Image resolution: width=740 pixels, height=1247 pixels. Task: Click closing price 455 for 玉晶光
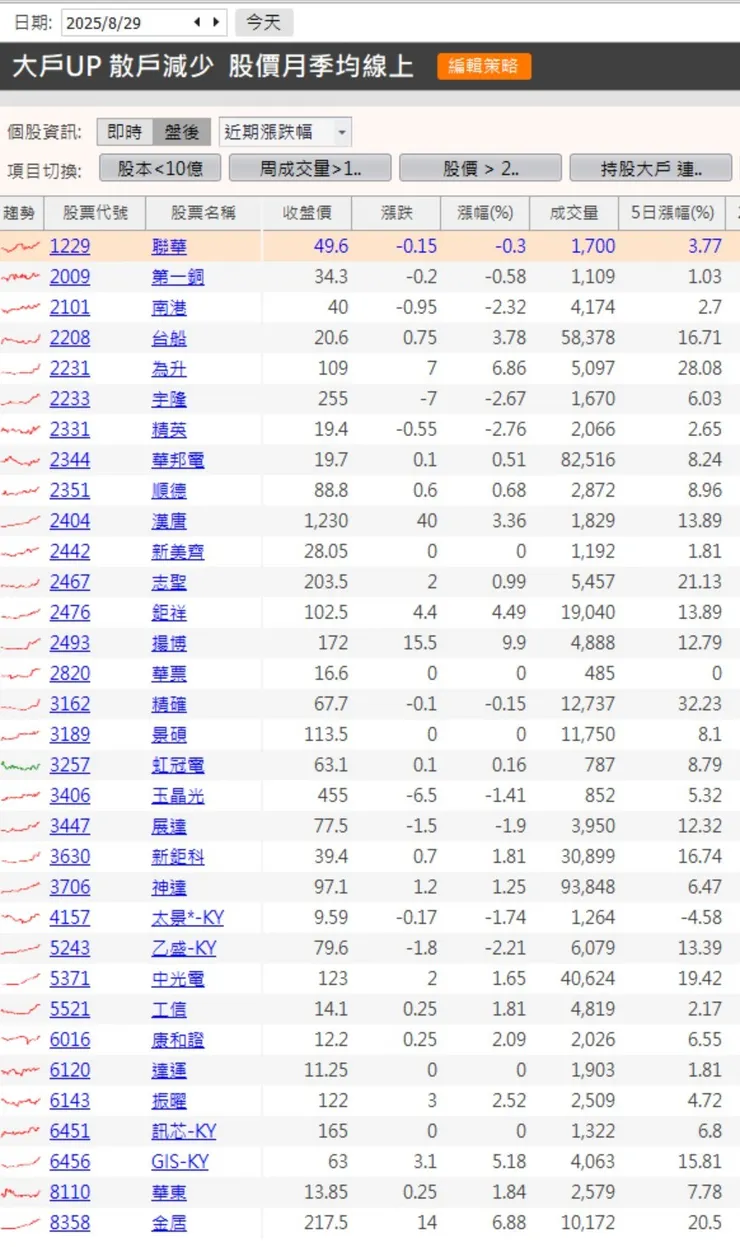[332, 795]
